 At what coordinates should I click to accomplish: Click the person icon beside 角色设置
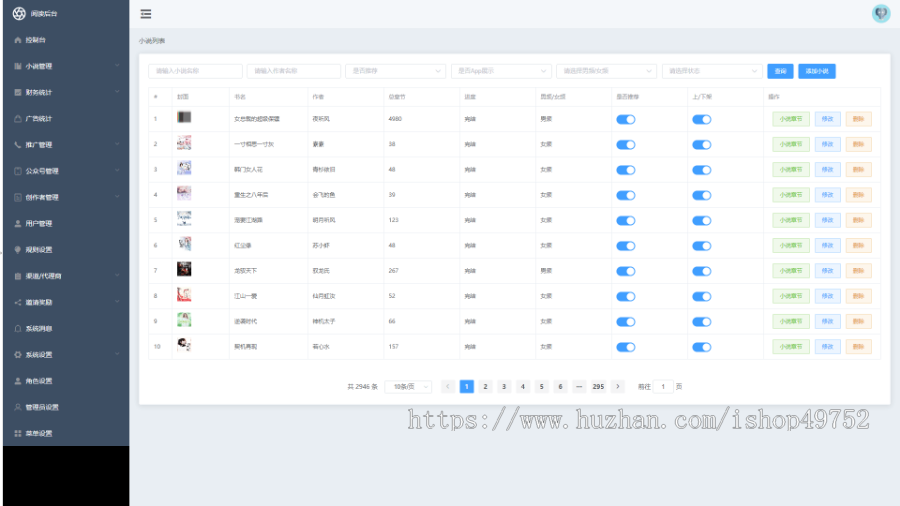click(x=18, y=381)
